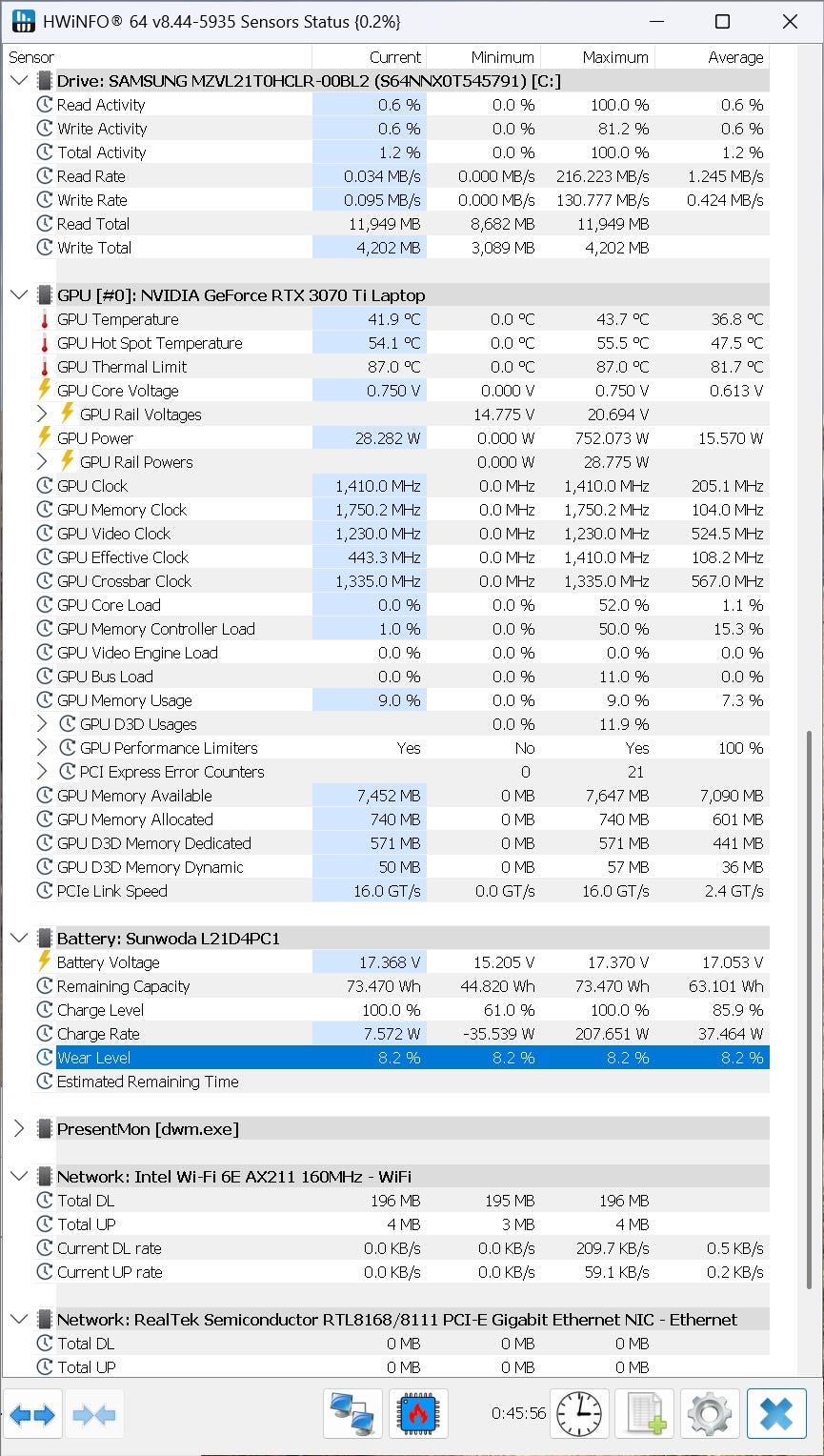Click the collapse columns arrows button

click(93, 1415)
